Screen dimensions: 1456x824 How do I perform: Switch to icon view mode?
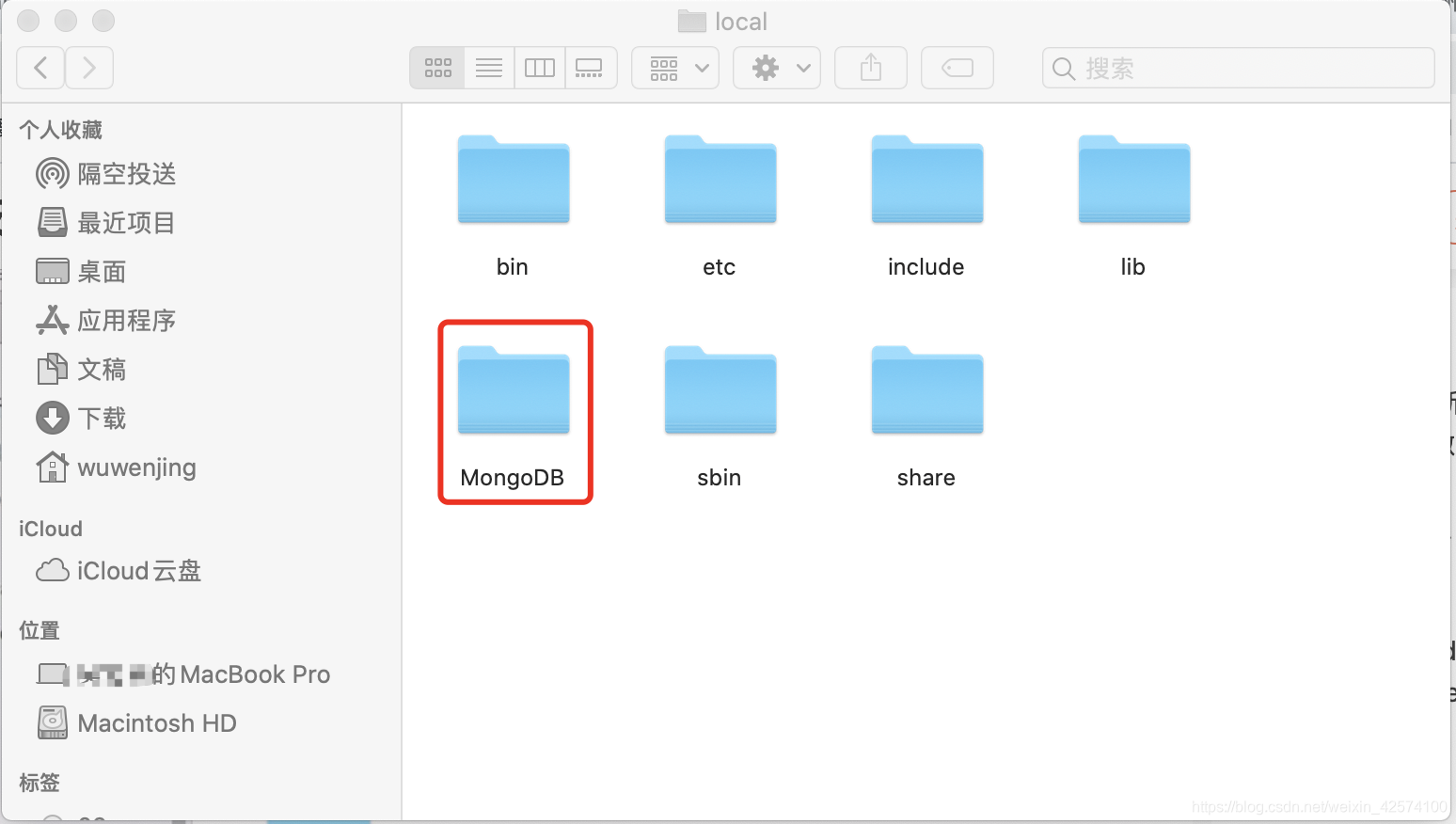(x=437, y=68)
